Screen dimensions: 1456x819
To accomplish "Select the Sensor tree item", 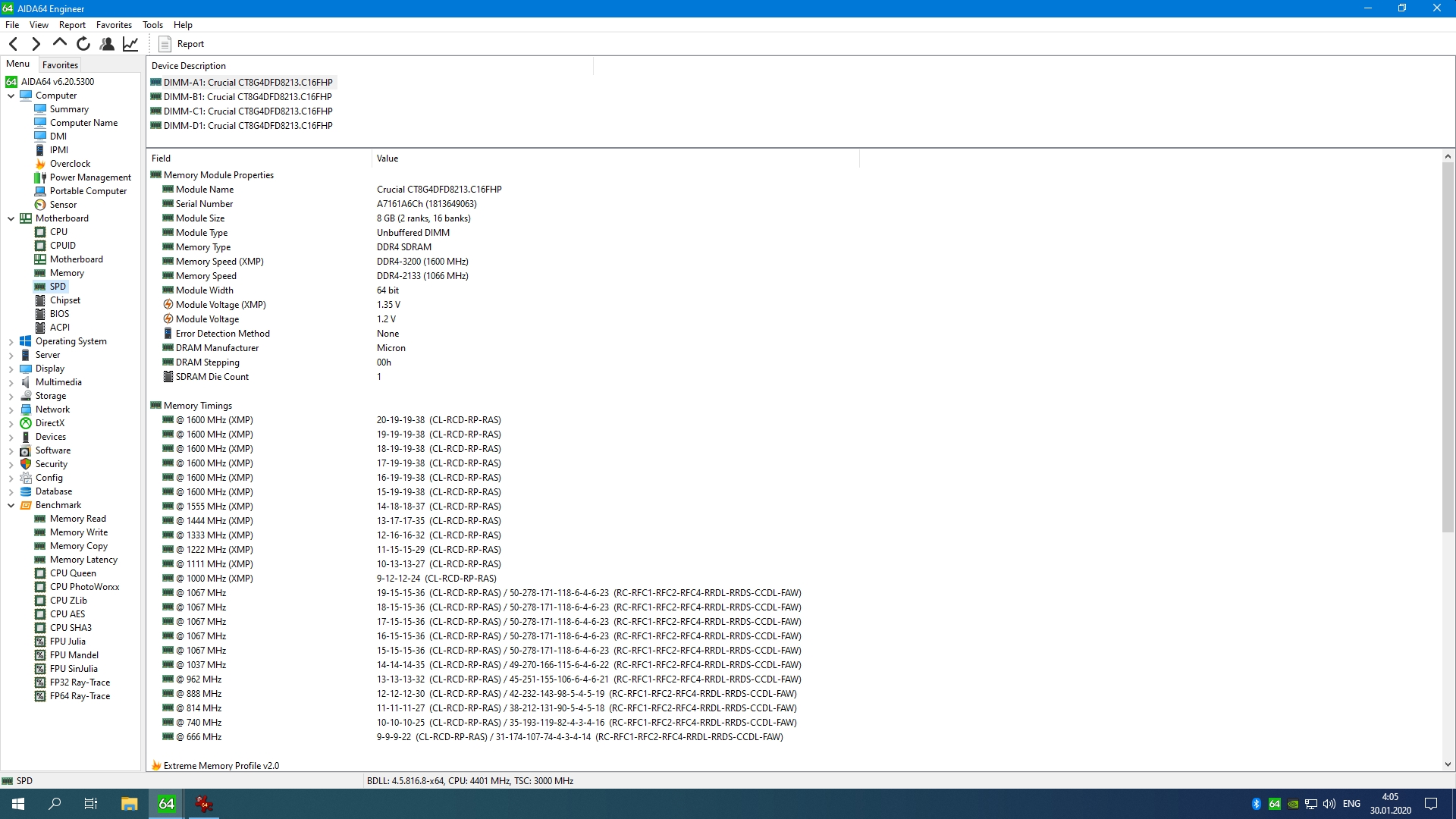I will [63, 205].
